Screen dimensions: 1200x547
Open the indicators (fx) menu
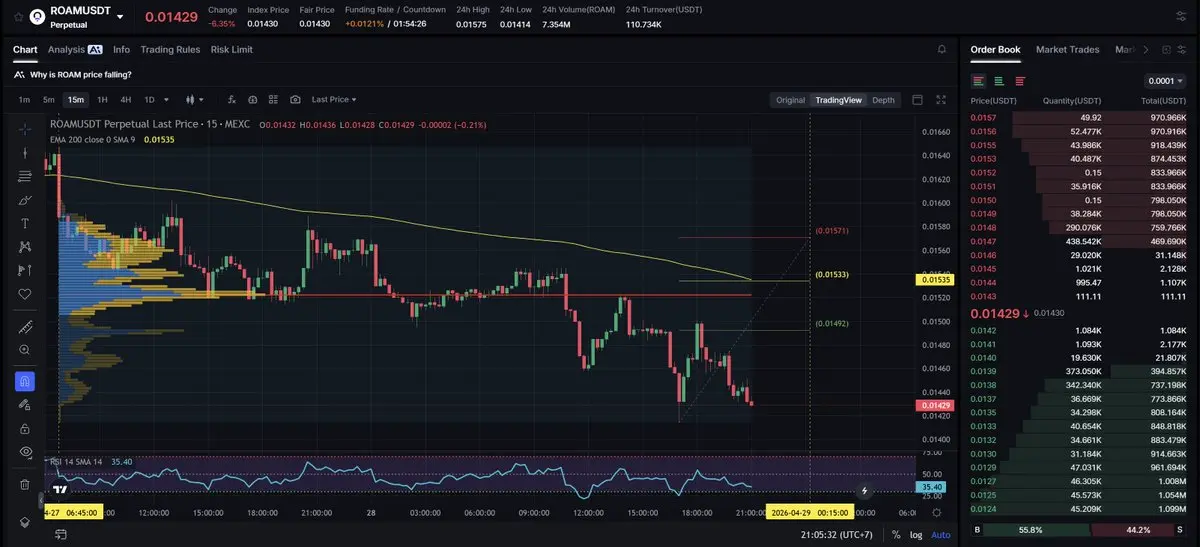click(x=231, y=100)
